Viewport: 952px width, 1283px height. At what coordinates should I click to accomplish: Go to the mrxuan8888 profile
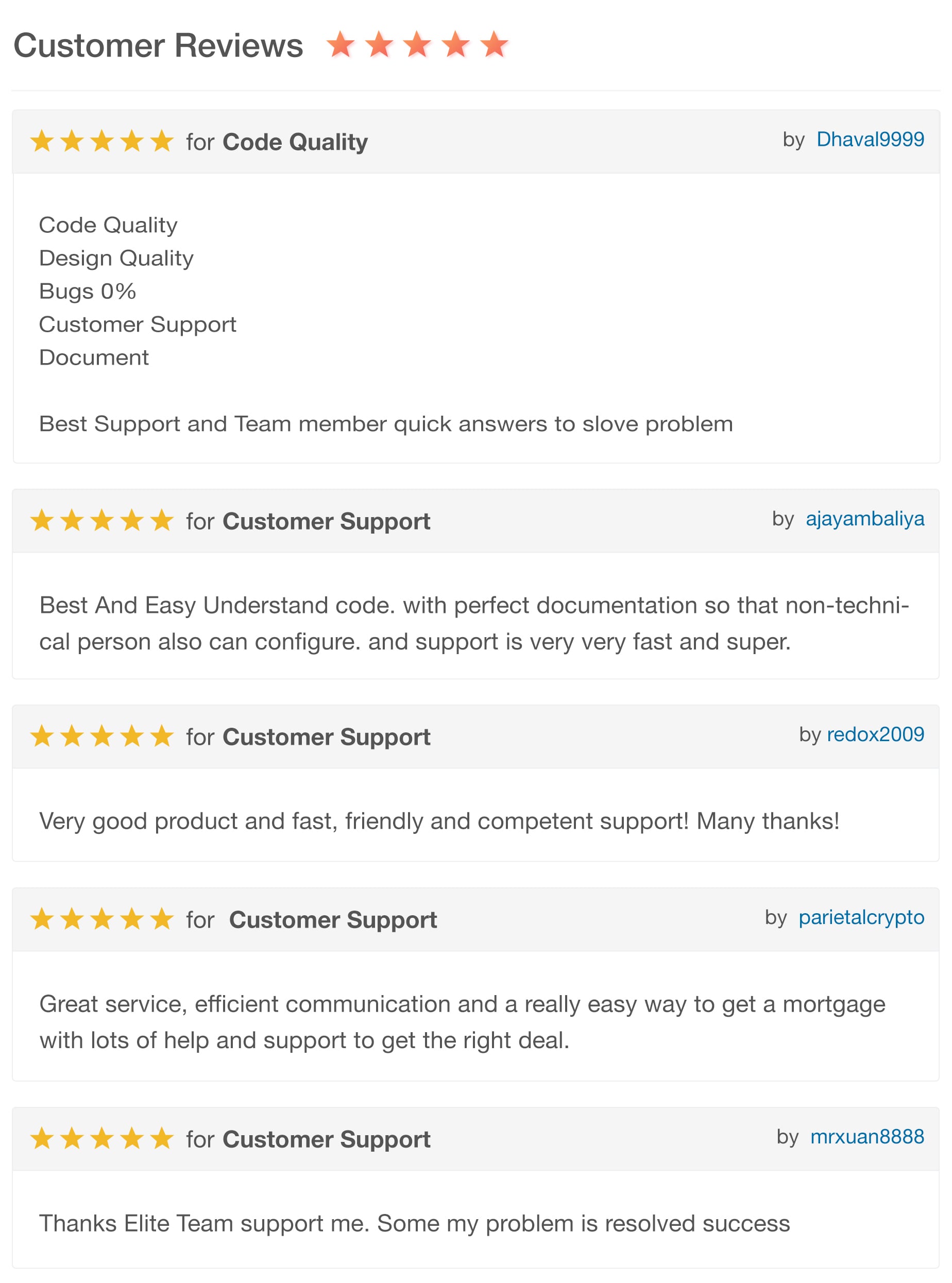pos(866,1137)
